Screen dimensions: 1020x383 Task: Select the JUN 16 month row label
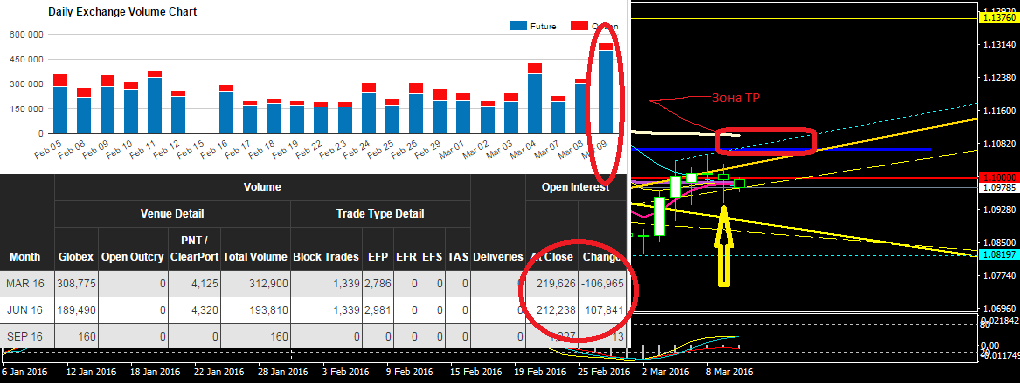click(x=24, y=310)
